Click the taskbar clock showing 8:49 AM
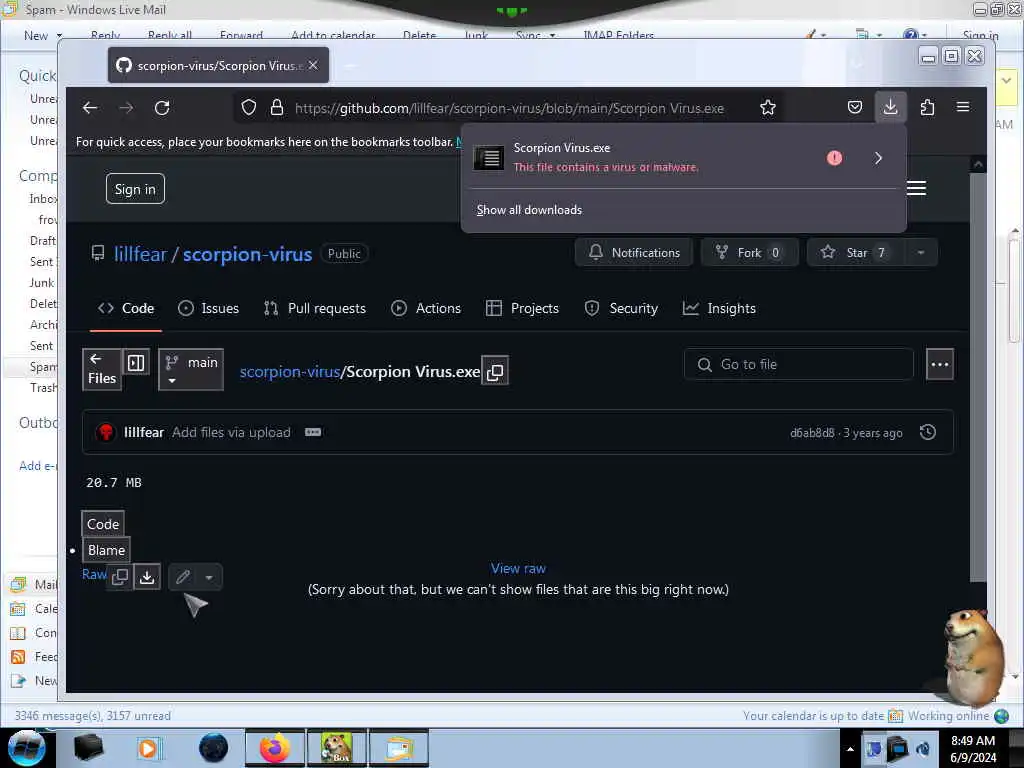Viewport: 1024px width, 768px height. click(x=973, y=749)
